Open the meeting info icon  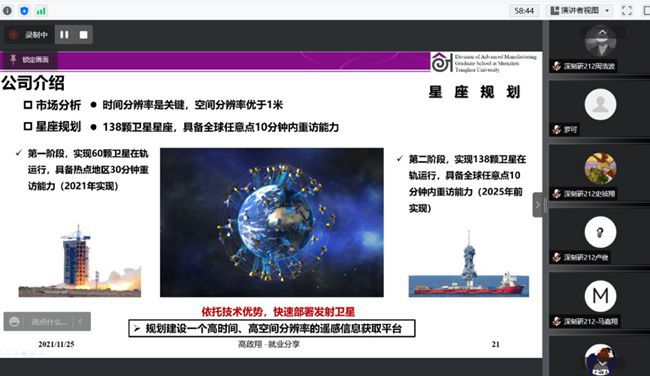click(7, 10)
